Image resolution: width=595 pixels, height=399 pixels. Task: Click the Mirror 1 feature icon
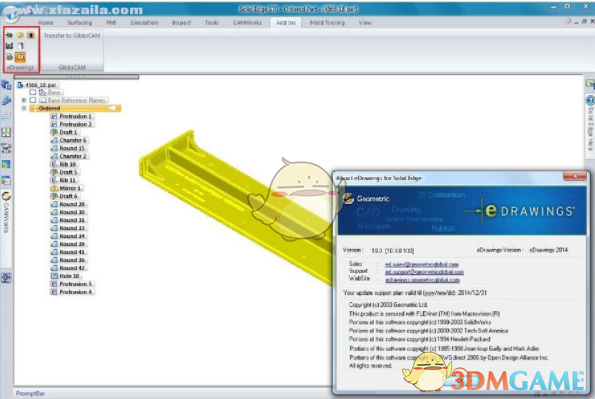coord(54,188)
